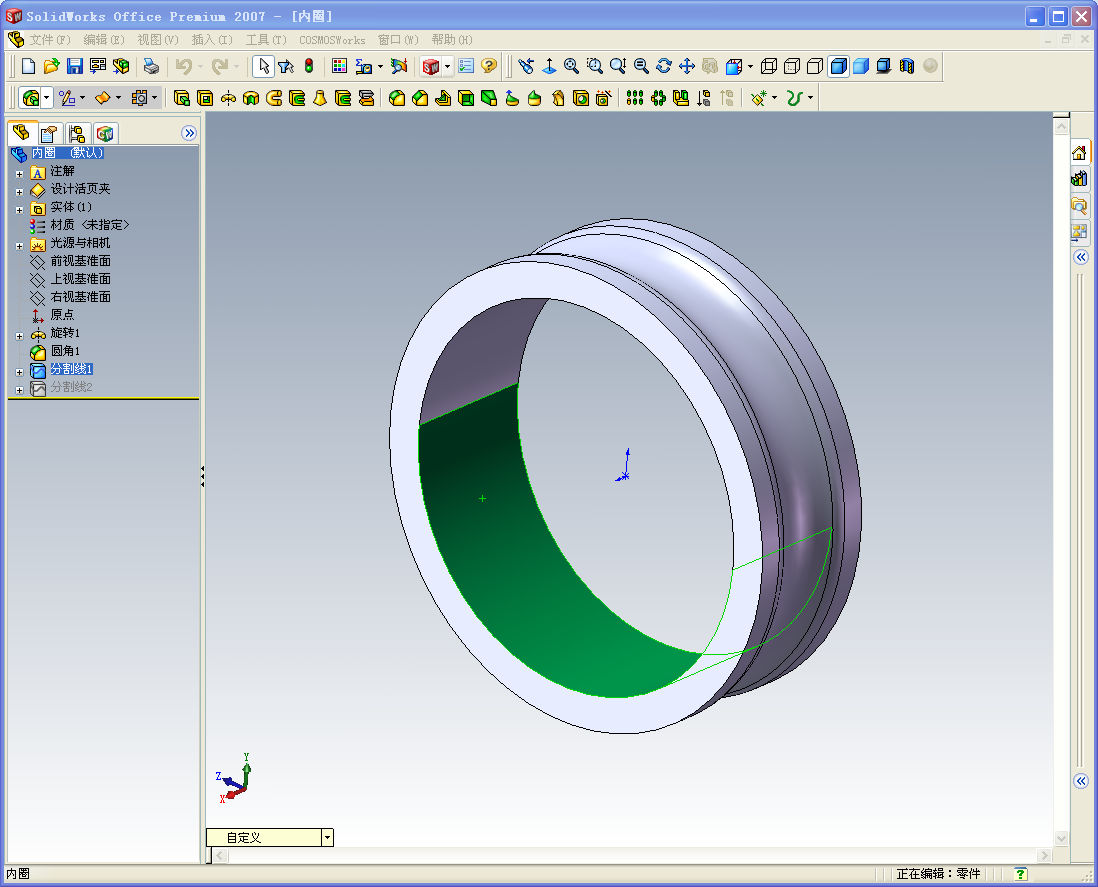The height and width of the screenshot is (887, 1098).
Task: Click the horizontal scrollbar left arrow
Action: coord(219,855)
